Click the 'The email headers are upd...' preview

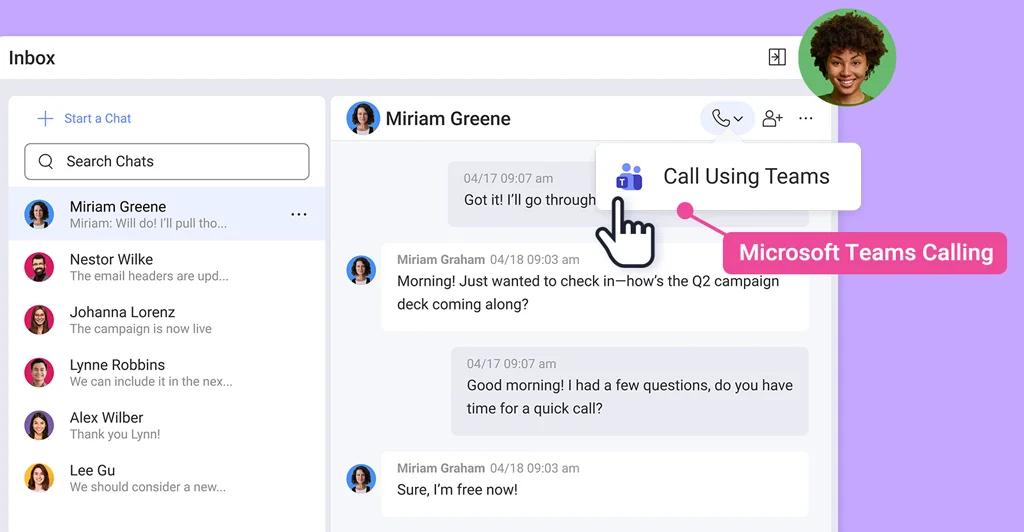click(149, 276)
